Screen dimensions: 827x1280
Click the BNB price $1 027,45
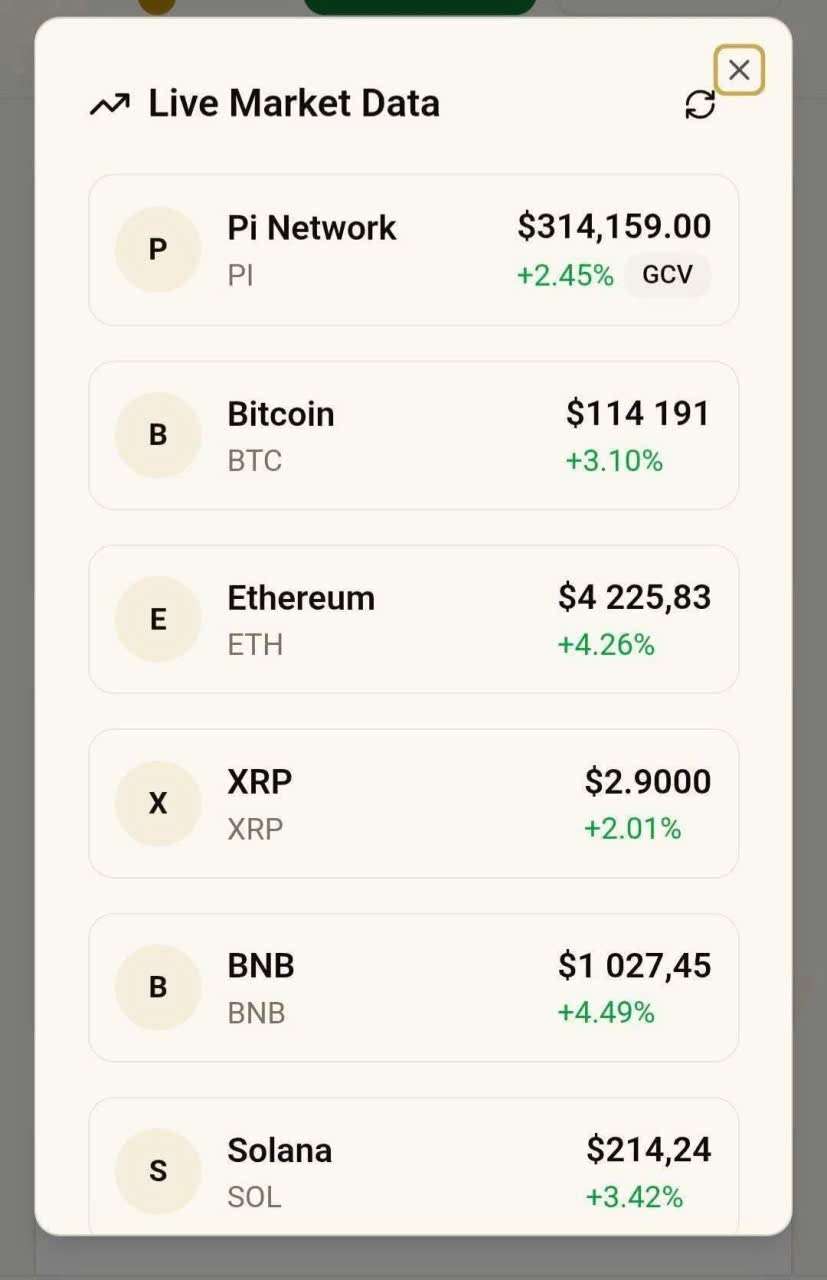[634, 966]
